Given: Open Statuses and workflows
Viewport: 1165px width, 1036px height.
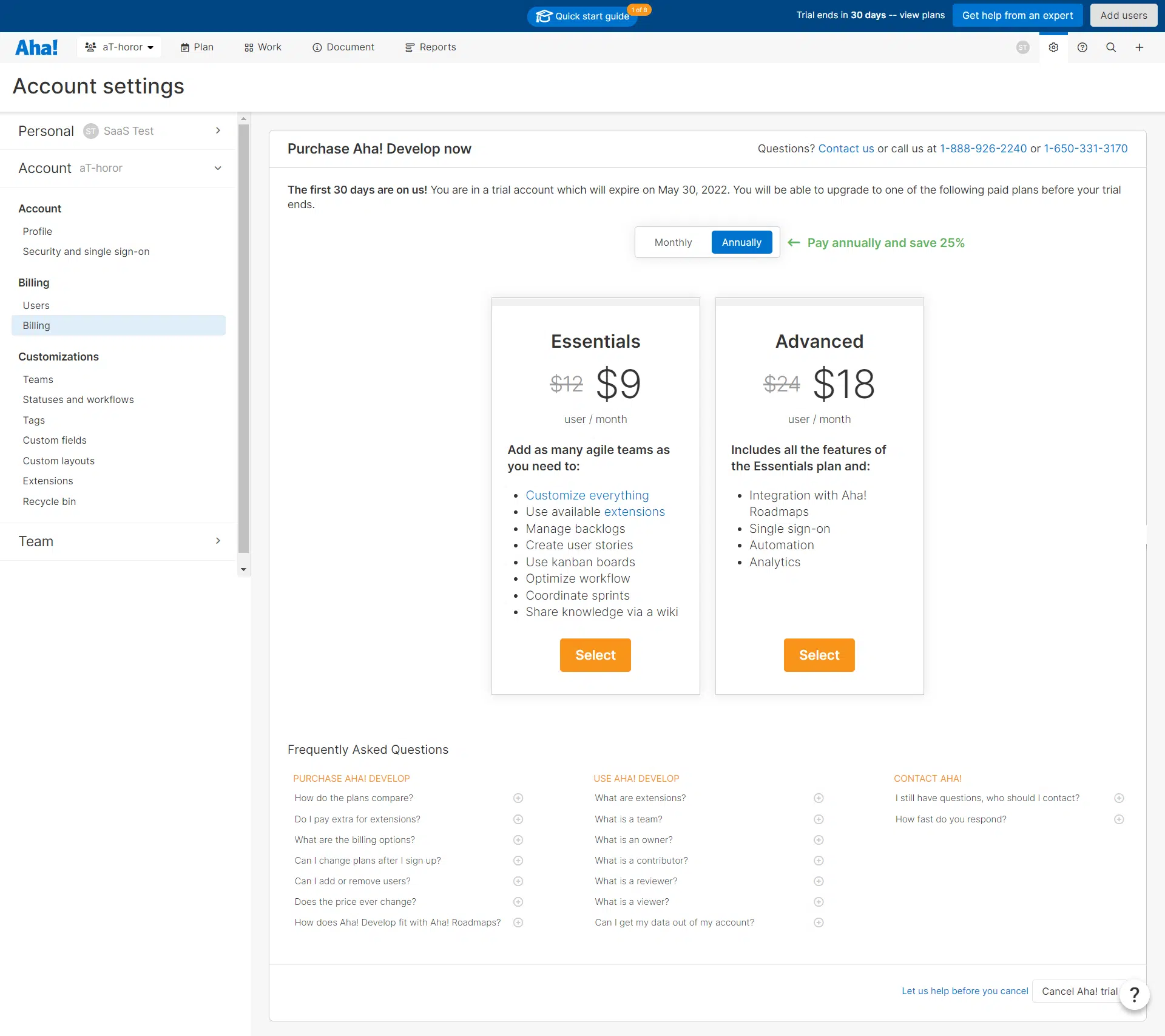Looking at the screenshot, I should pos(78,400).
